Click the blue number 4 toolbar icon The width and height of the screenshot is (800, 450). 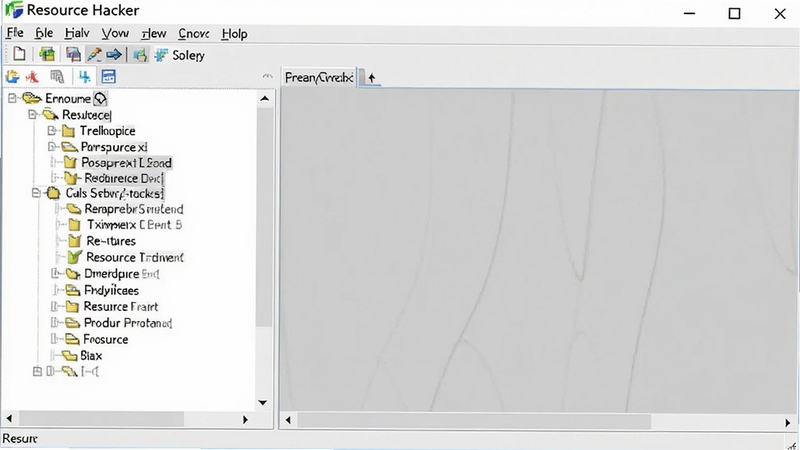(85, 77)
